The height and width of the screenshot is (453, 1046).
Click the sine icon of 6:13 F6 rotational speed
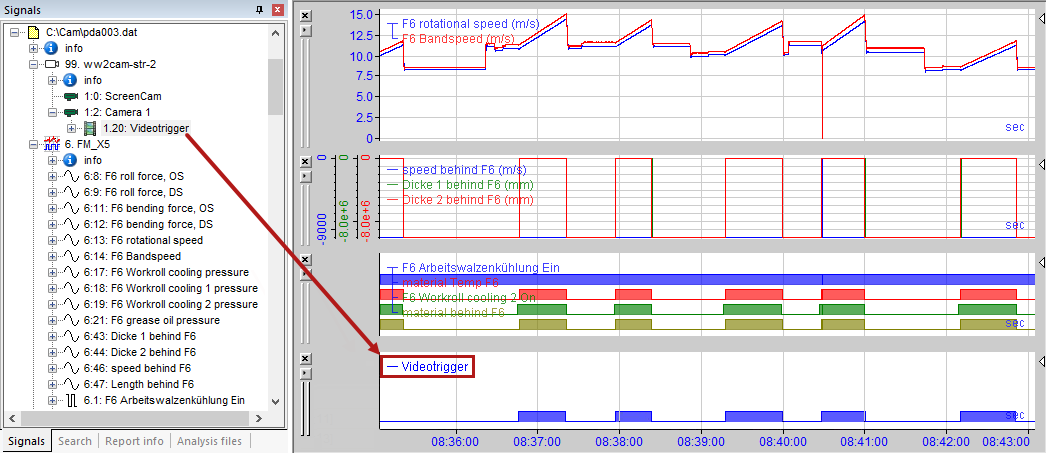[71, 240]
